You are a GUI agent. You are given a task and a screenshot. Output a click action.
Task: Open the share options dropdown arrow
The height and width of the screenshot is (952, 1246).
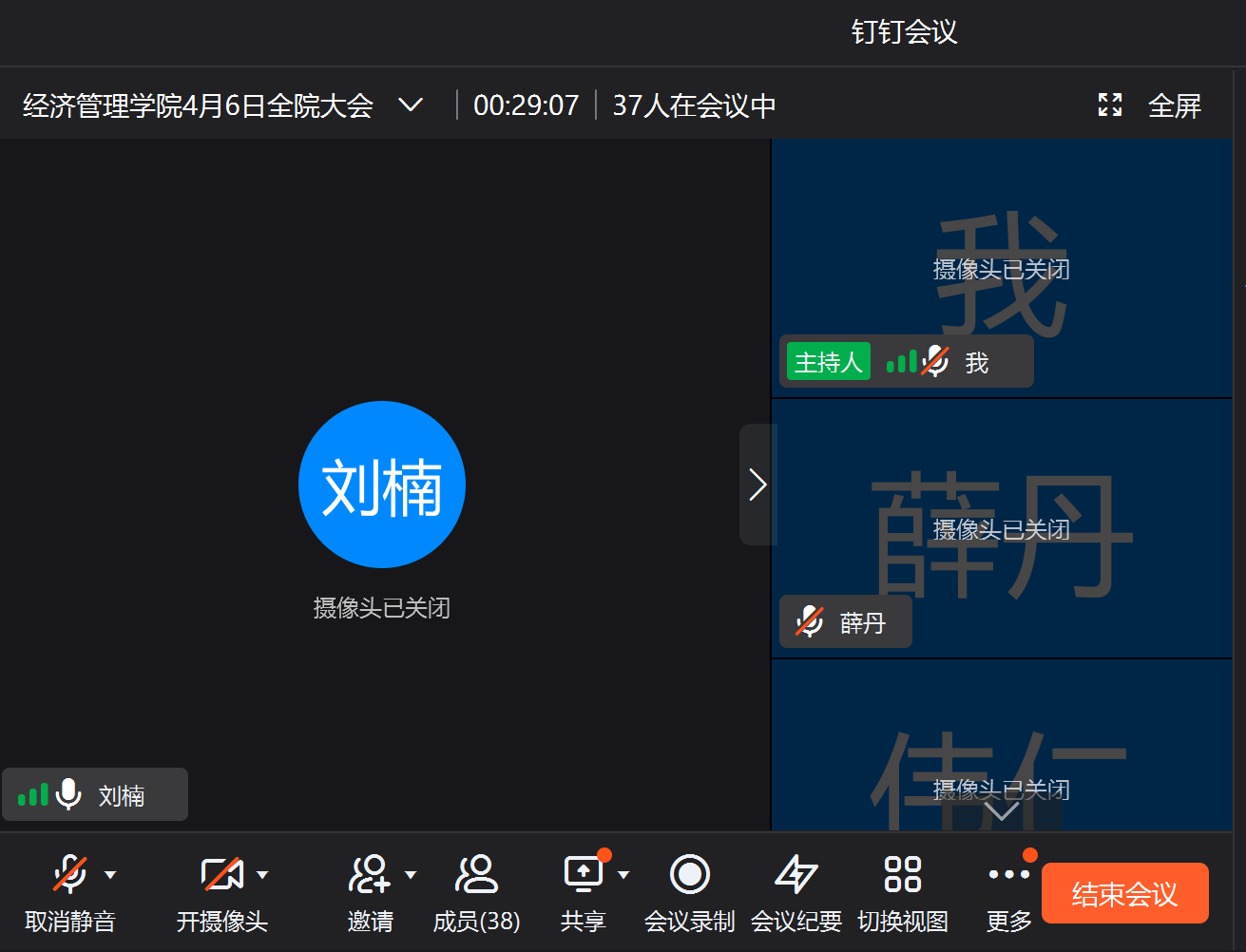(x=623, y=875)
